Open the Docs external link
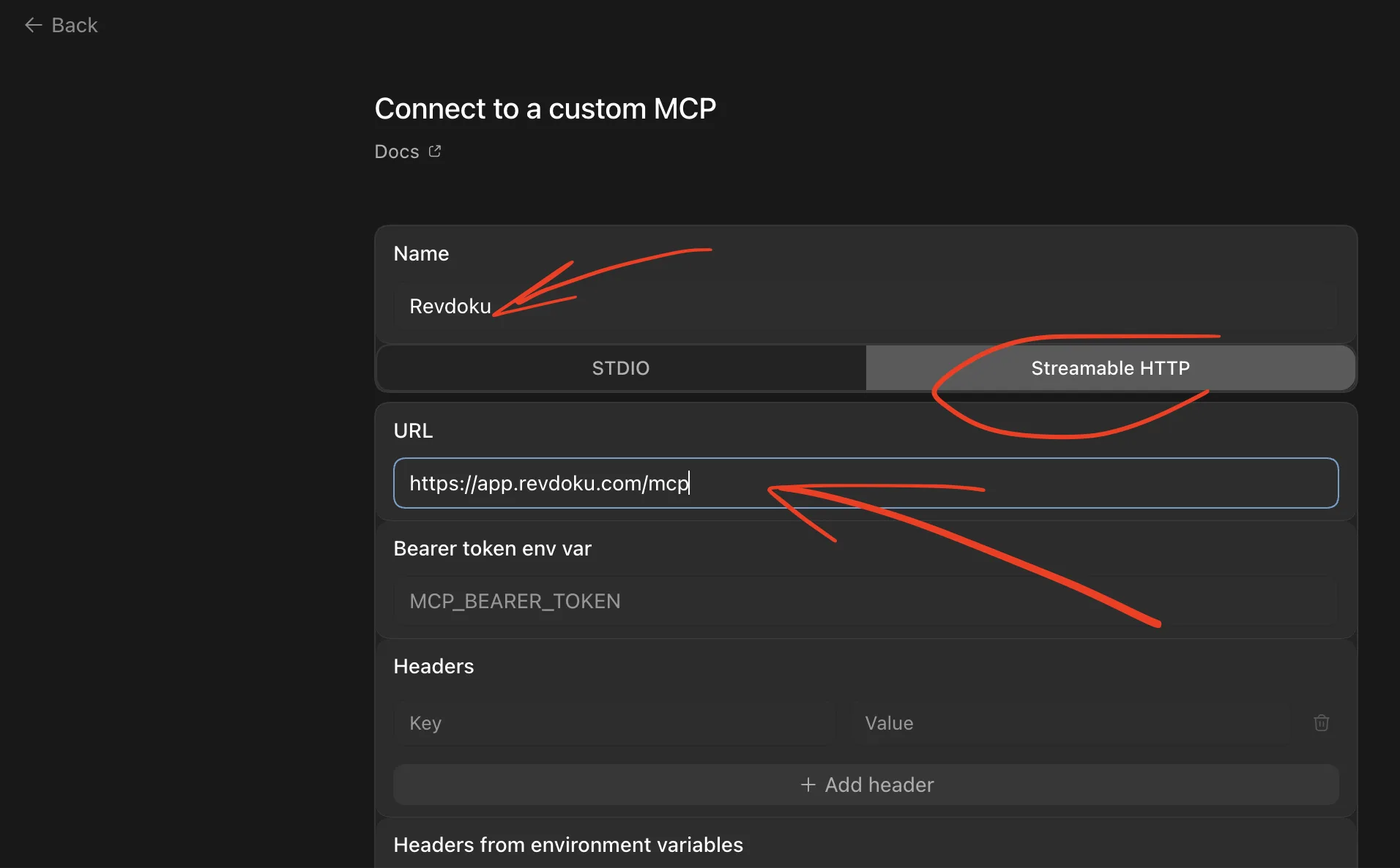 pyautogui.click(x=407, y=151)
